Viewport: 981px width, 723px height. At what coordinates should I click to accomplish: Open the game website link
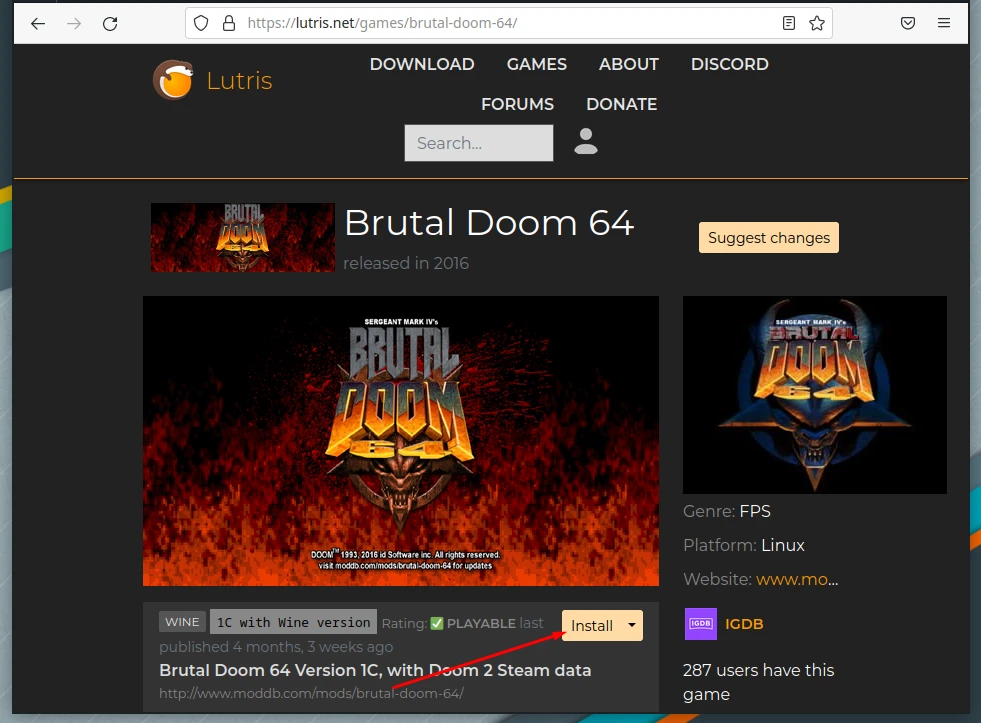pyautogui.click(x=797, y=579)
